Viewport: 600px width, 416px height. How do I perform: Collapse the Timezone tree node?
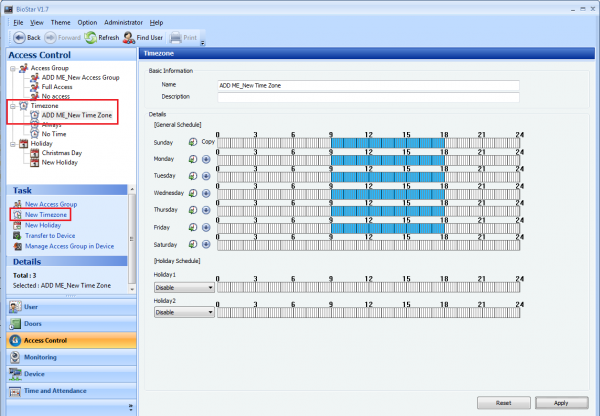[x=12, y=105]
